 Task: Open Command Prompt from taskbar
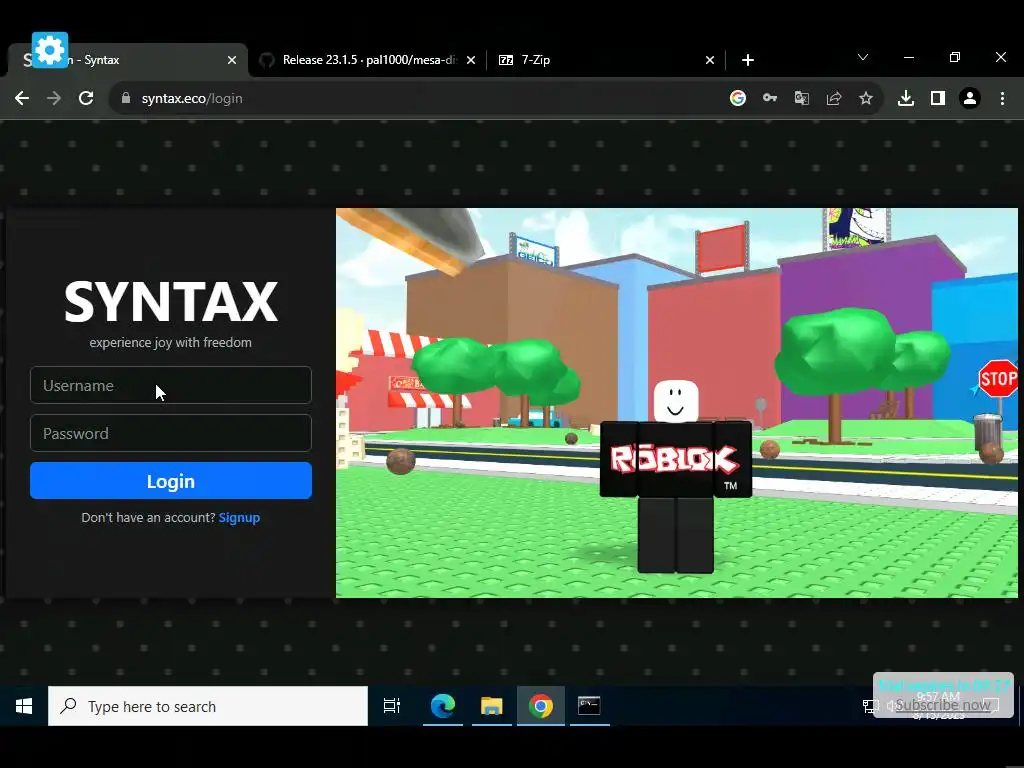pos(589,706)
